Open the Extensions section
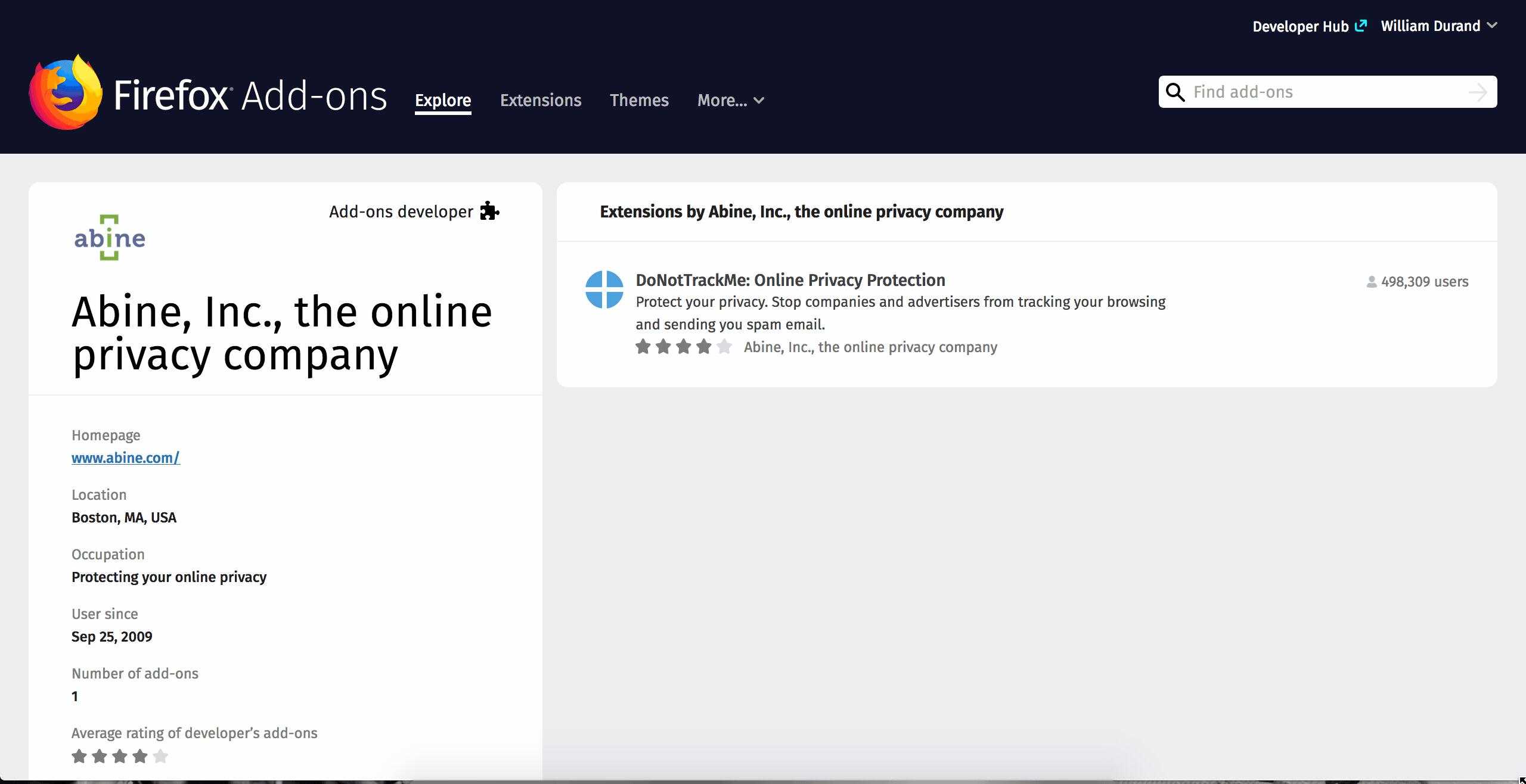 point(541,100)
